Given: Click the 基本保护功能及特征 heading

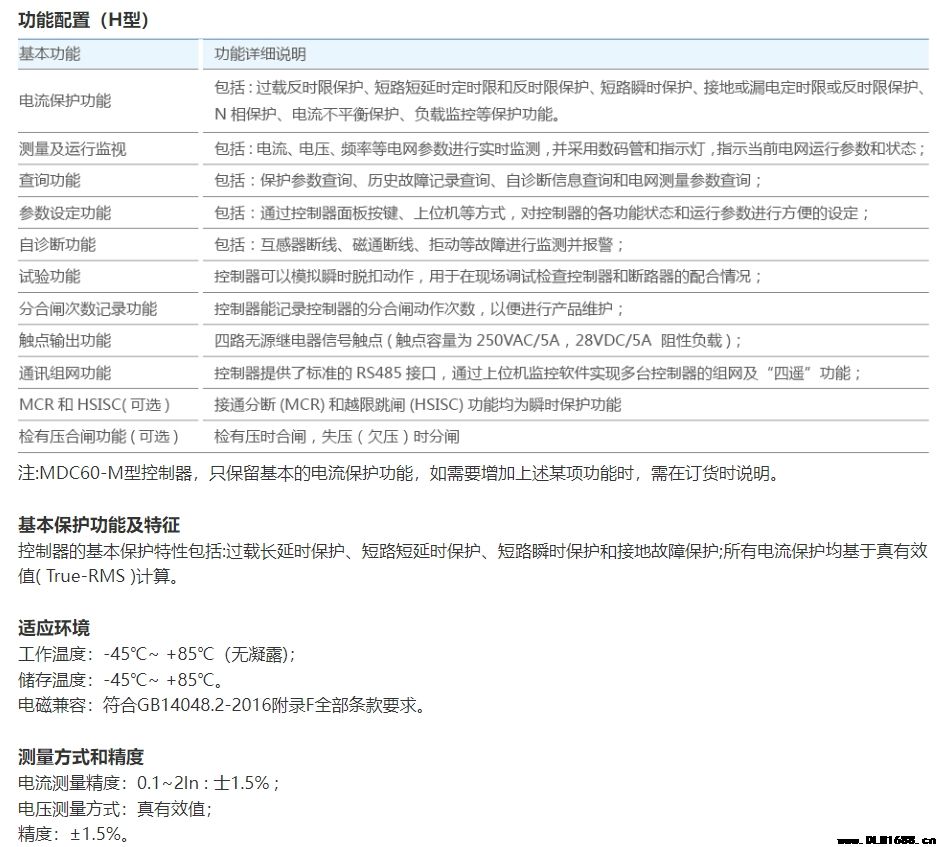Looking at the screenshot, I should pyautogui.click(x=99, y=525).
